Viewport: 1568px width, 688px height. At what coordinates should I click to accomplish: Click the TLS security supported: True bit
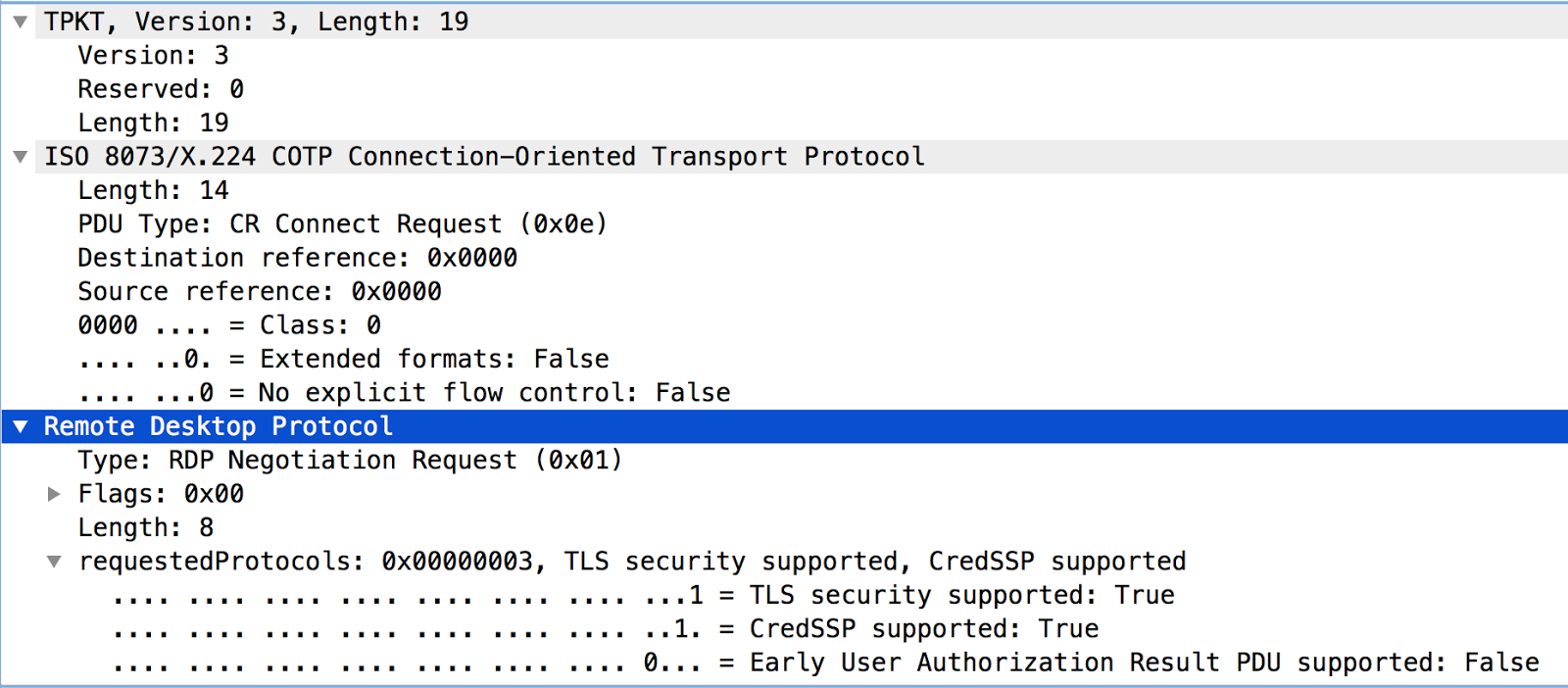coord(643,595)
